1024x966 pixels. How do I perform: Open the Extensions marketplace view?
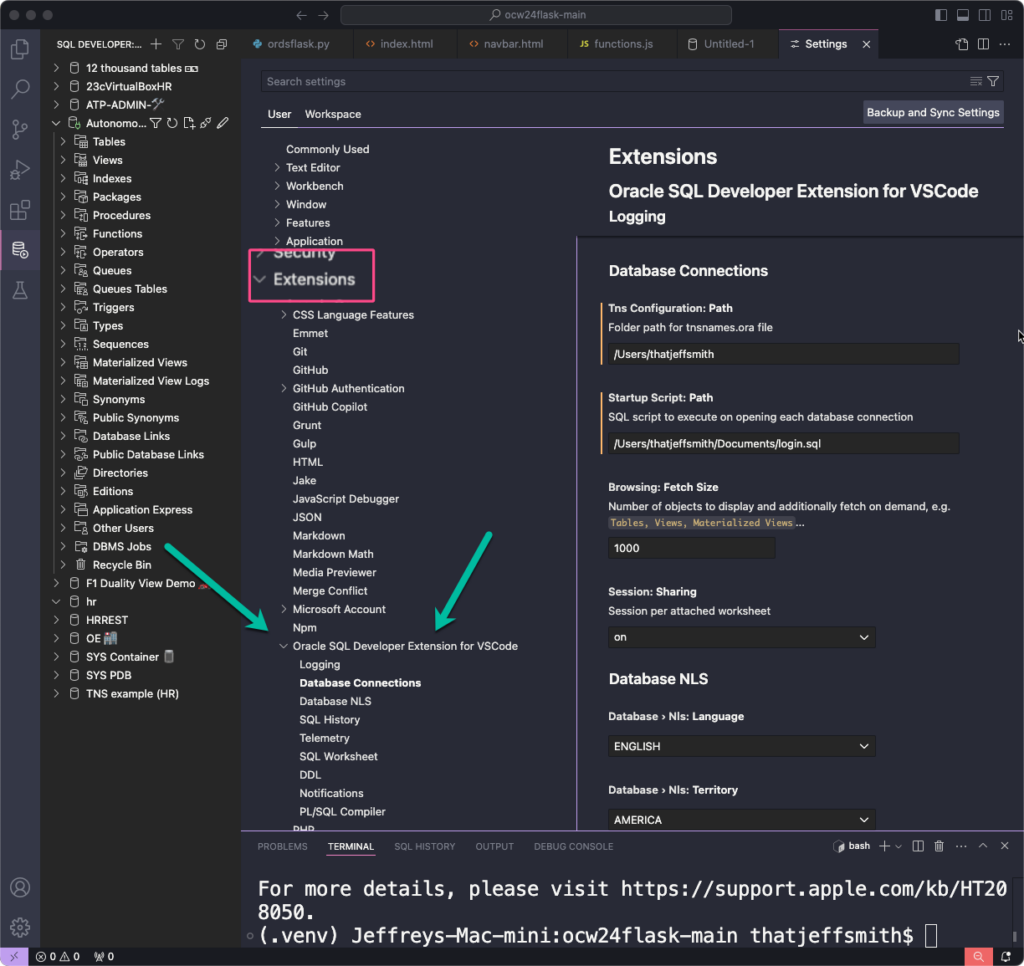tap(20, 210)
